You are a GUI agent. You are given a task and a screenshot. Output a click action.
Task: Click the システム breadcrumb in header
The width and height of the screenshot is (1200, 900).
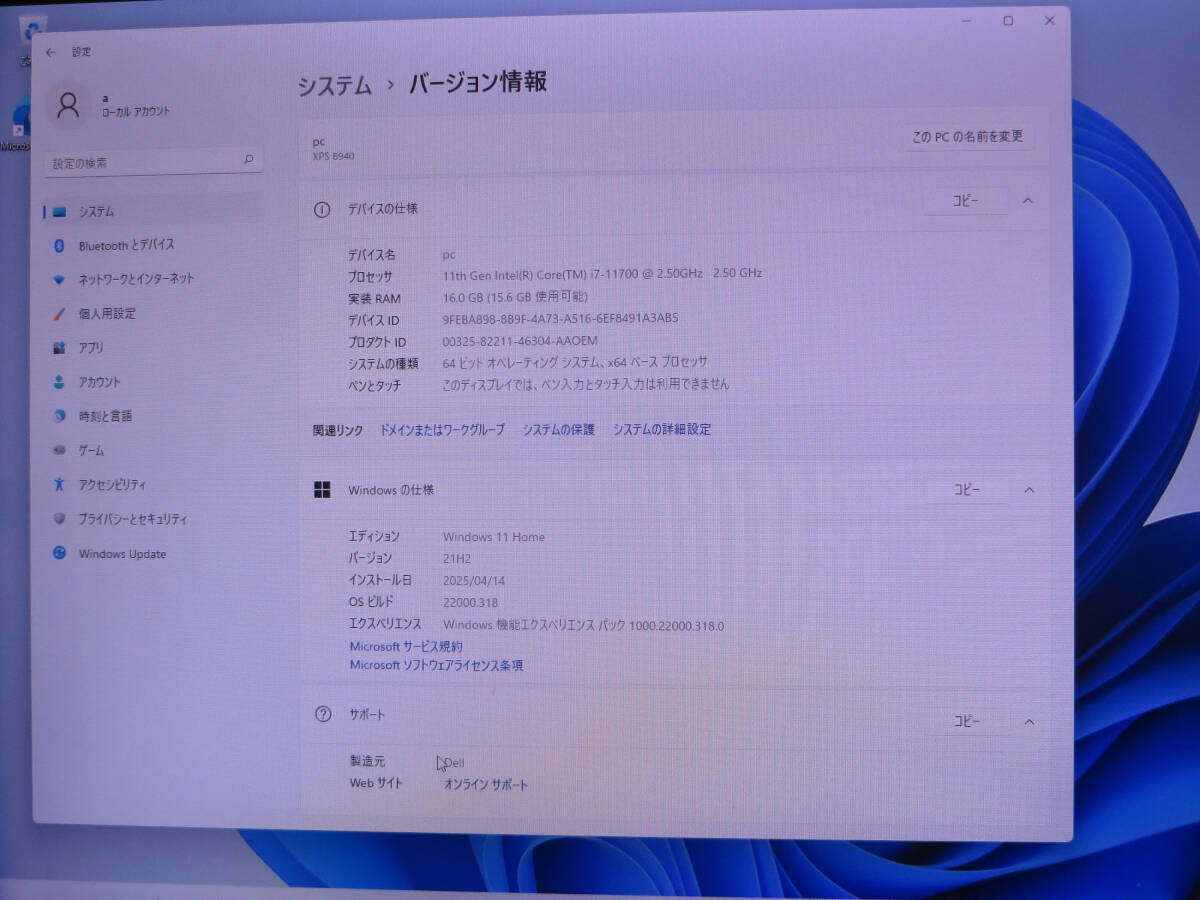pyautogui.click(x=335, y=86)
